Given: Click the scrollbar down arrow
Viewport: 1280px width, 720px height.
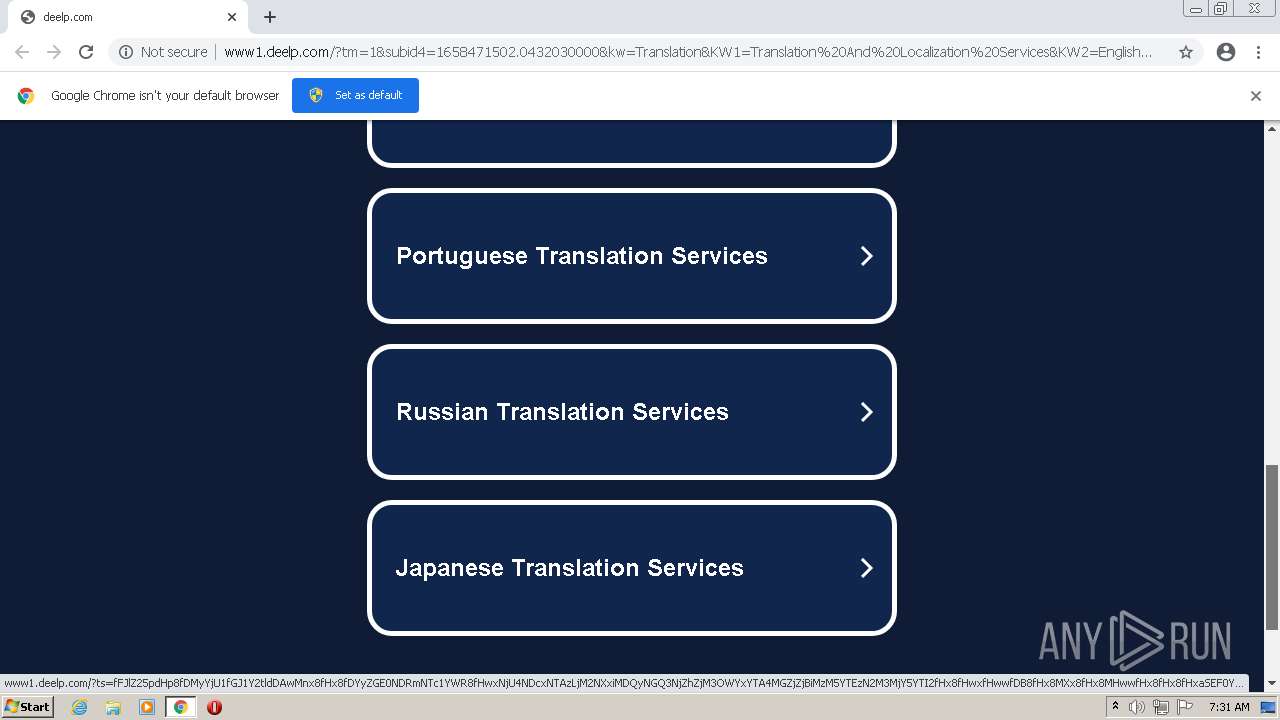Looking at the screenshot, I should (1272, 683).
